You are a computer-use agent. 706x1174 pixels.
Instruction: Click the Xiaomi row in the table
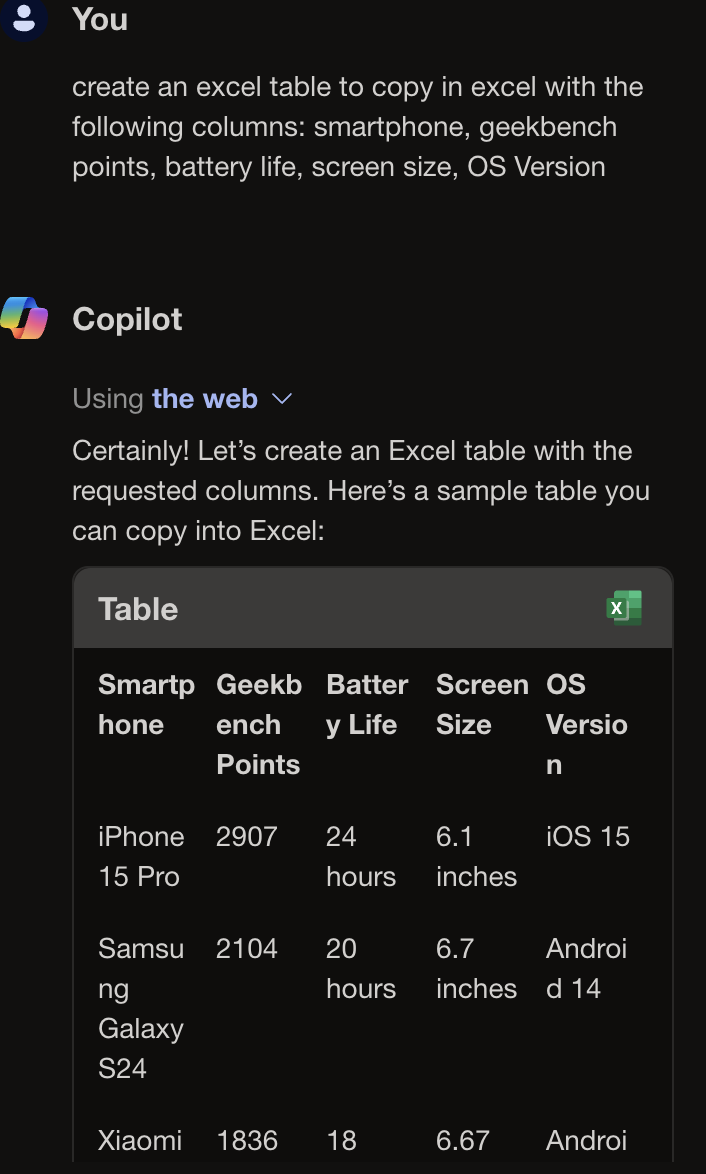click(140, 1140)
